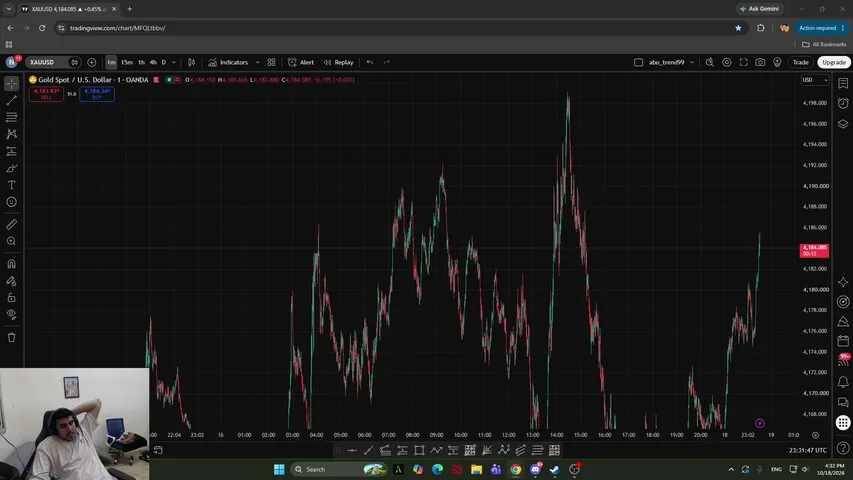
Task: Start bar Replay mode
Action: pos(338,62)
